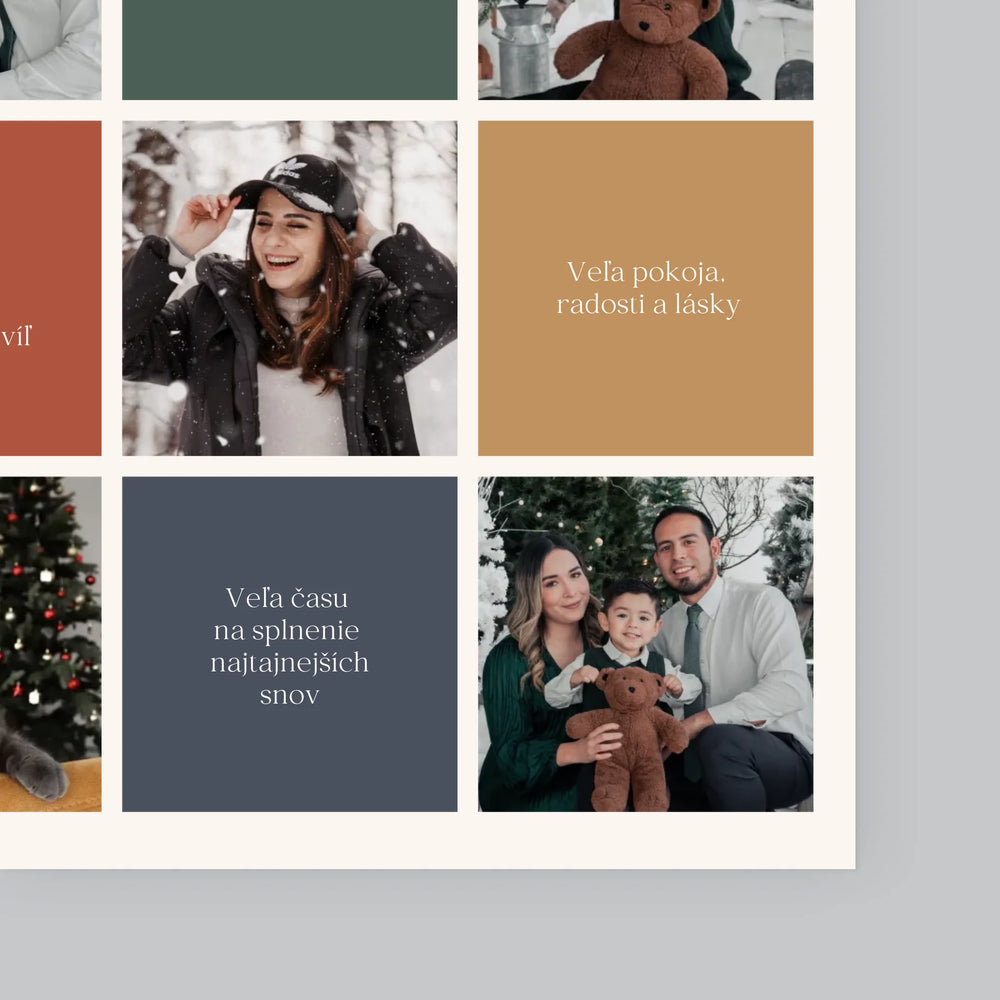Click the cream poster bottom border

point(427,840)
